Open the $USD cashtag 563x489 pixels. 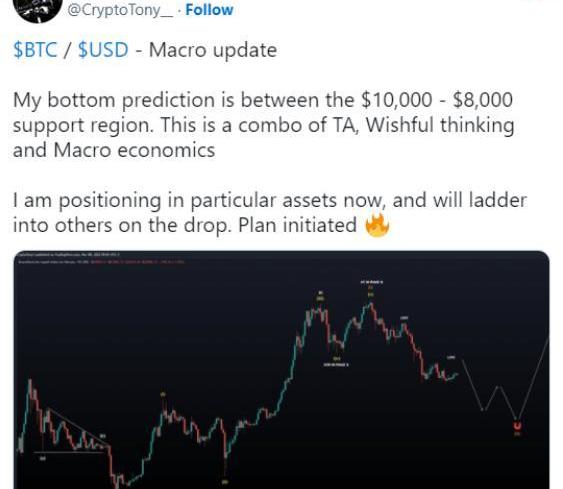click(103, 50)
